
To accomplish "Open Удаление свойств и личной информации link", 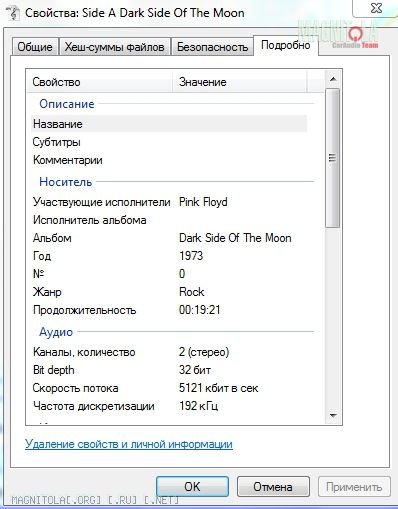I will pyautogui.click(x=129, y=444).
